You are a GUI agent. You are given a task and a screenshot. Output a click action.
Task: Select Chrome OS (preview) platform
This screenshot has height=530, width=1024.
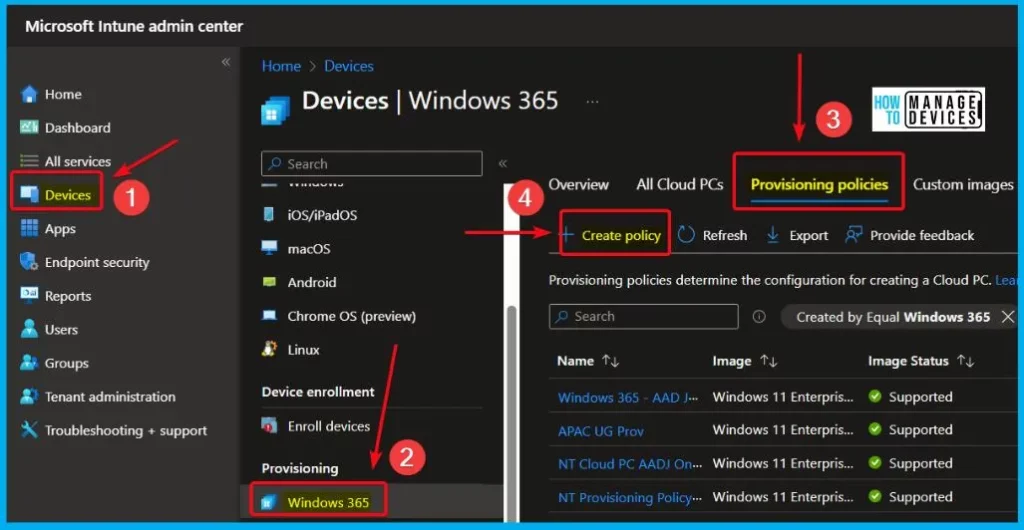tap(338, 316)
